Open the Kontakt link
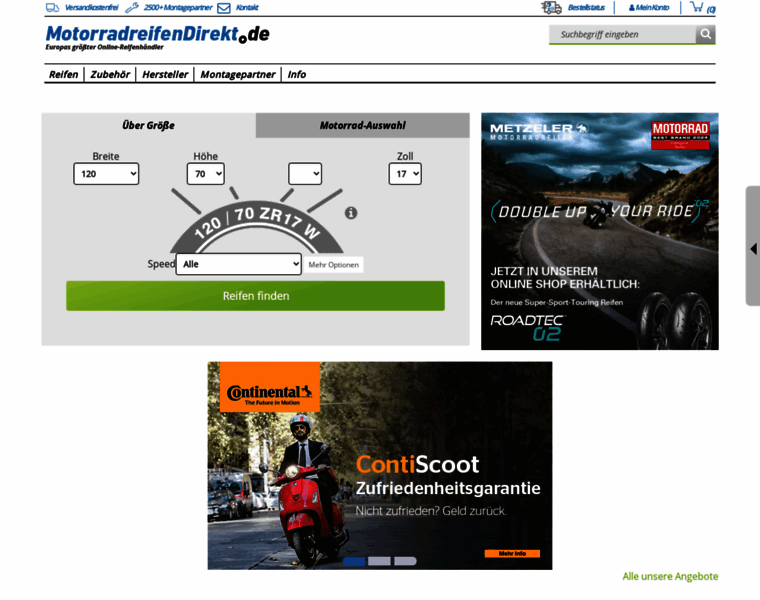The height and width of the screenshot is (600, 760). [x=247, y=8]
